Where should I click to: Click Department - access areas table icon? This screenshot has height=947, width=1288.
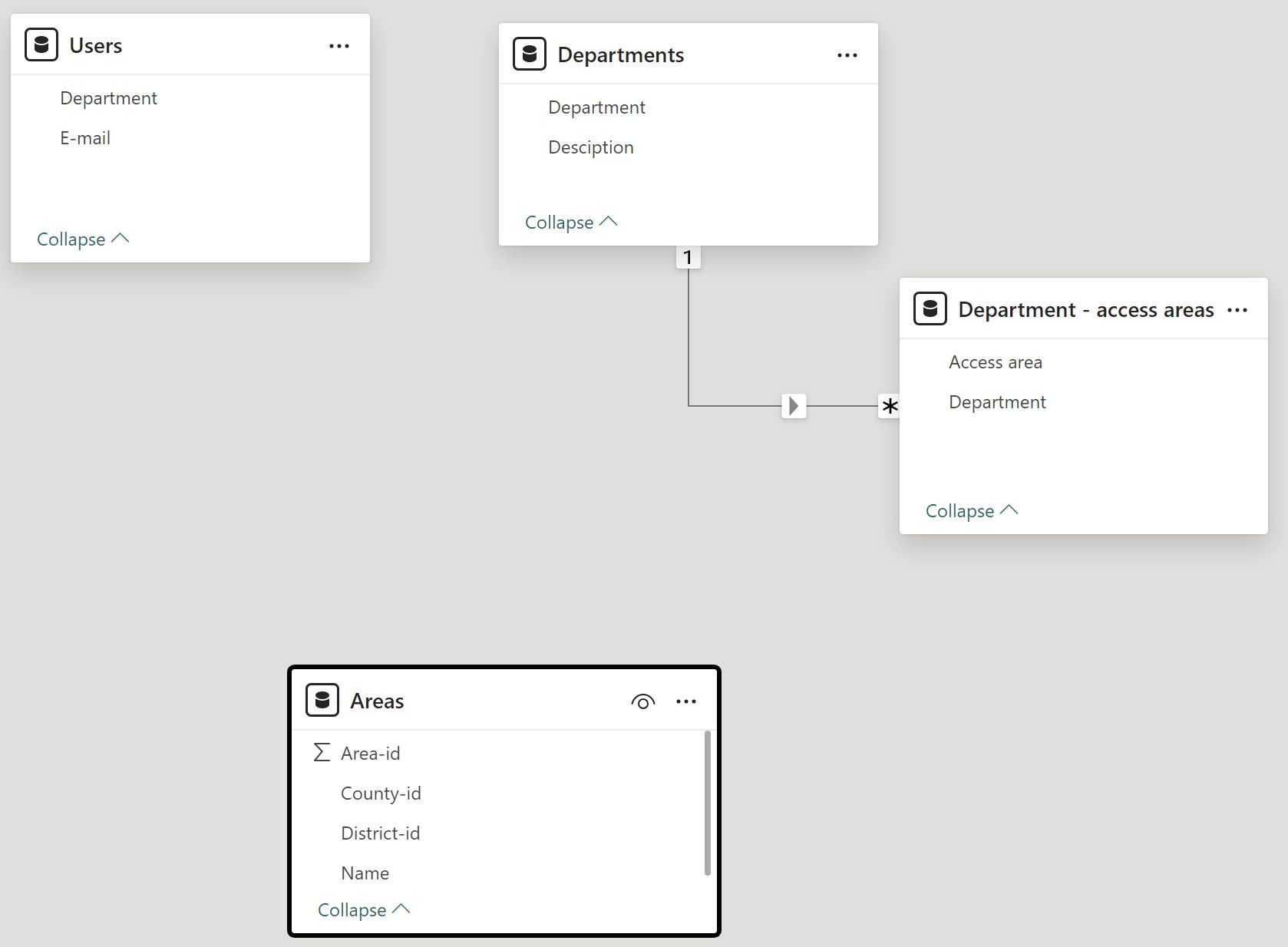tap(930, 309)
